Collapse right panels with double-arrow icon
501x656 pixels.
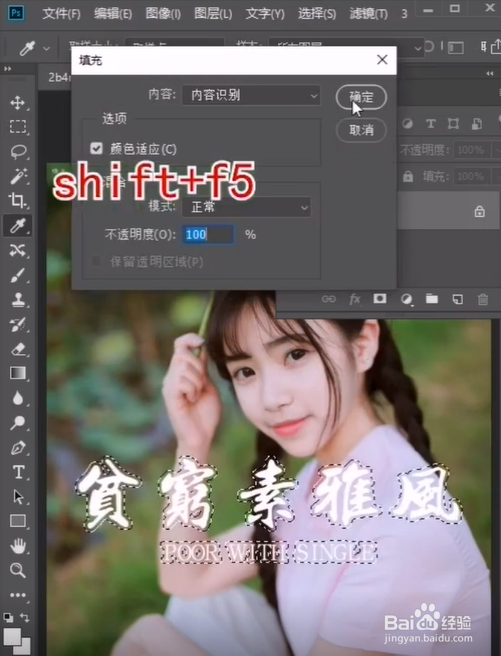click(x=490, y=73)
